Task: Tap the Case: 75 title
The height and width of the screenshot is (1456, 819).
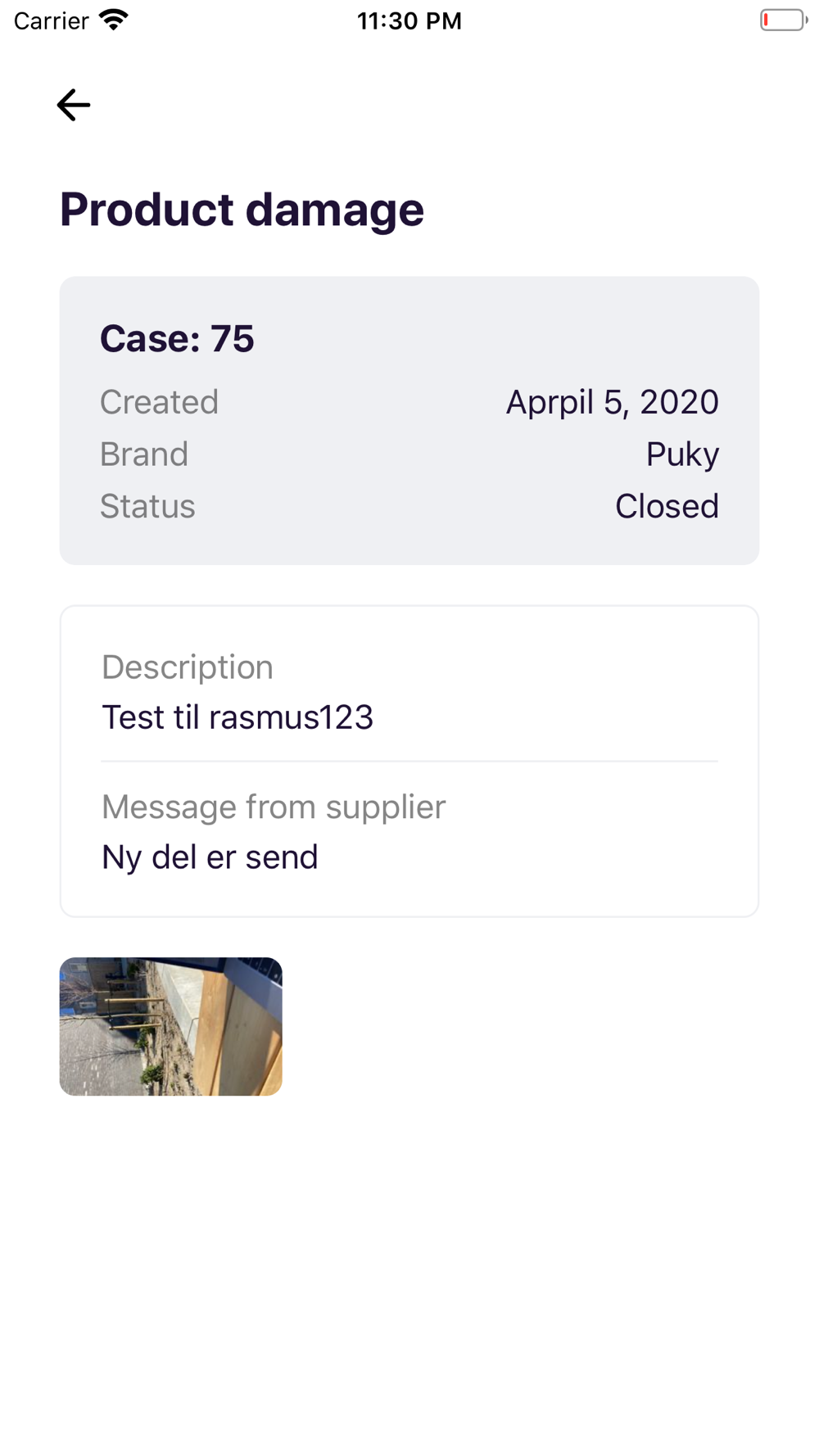Action: click(x=177, y=338)
